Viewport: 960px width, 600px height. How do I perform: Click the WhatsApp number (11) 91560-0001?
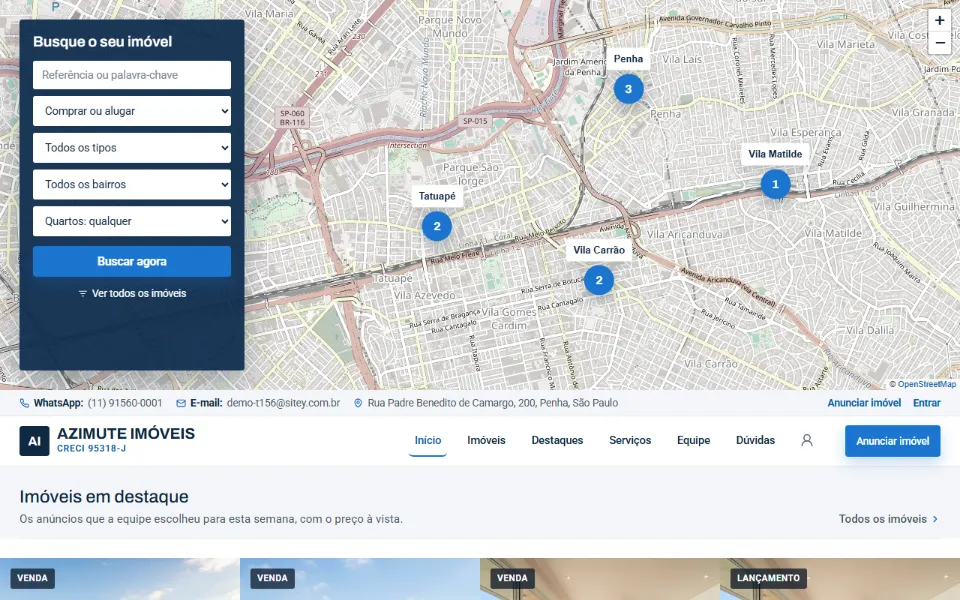click(x=125, y=403)
